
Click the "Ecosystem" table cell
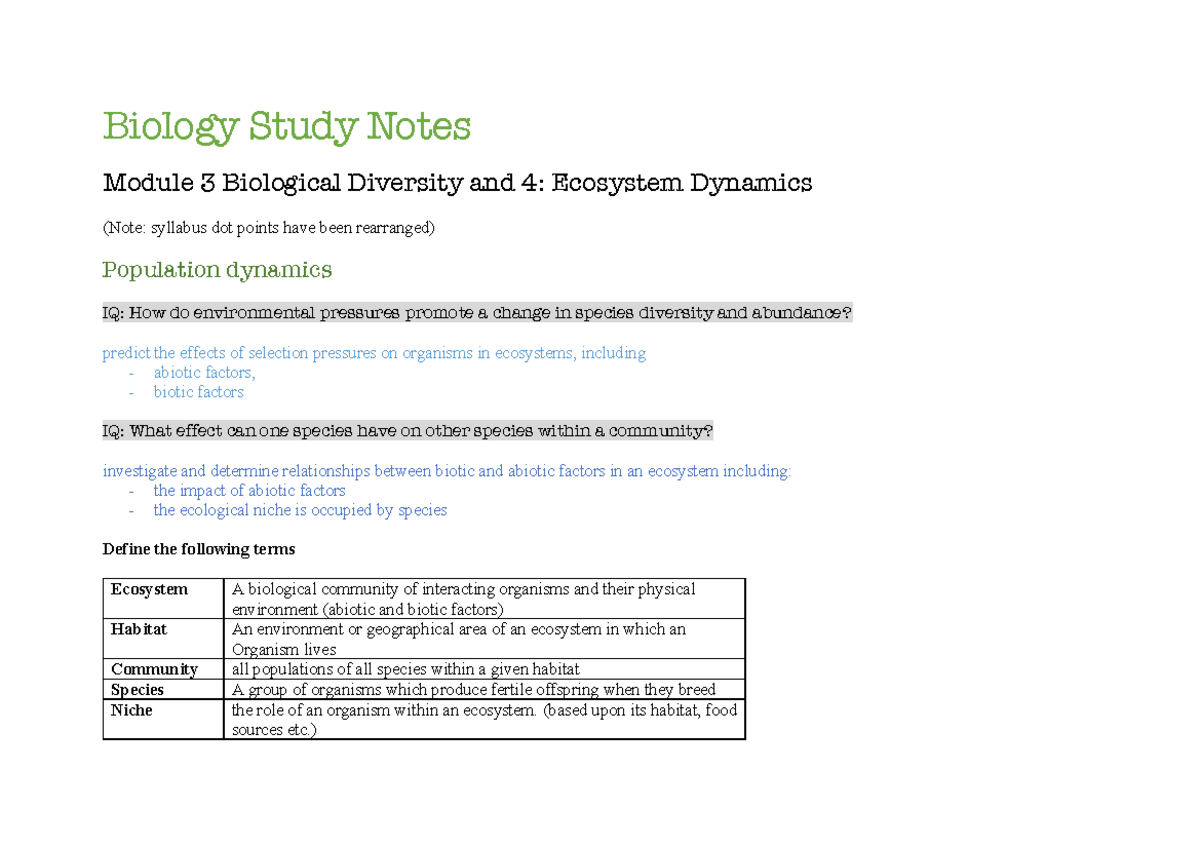[x=149, y=589]
